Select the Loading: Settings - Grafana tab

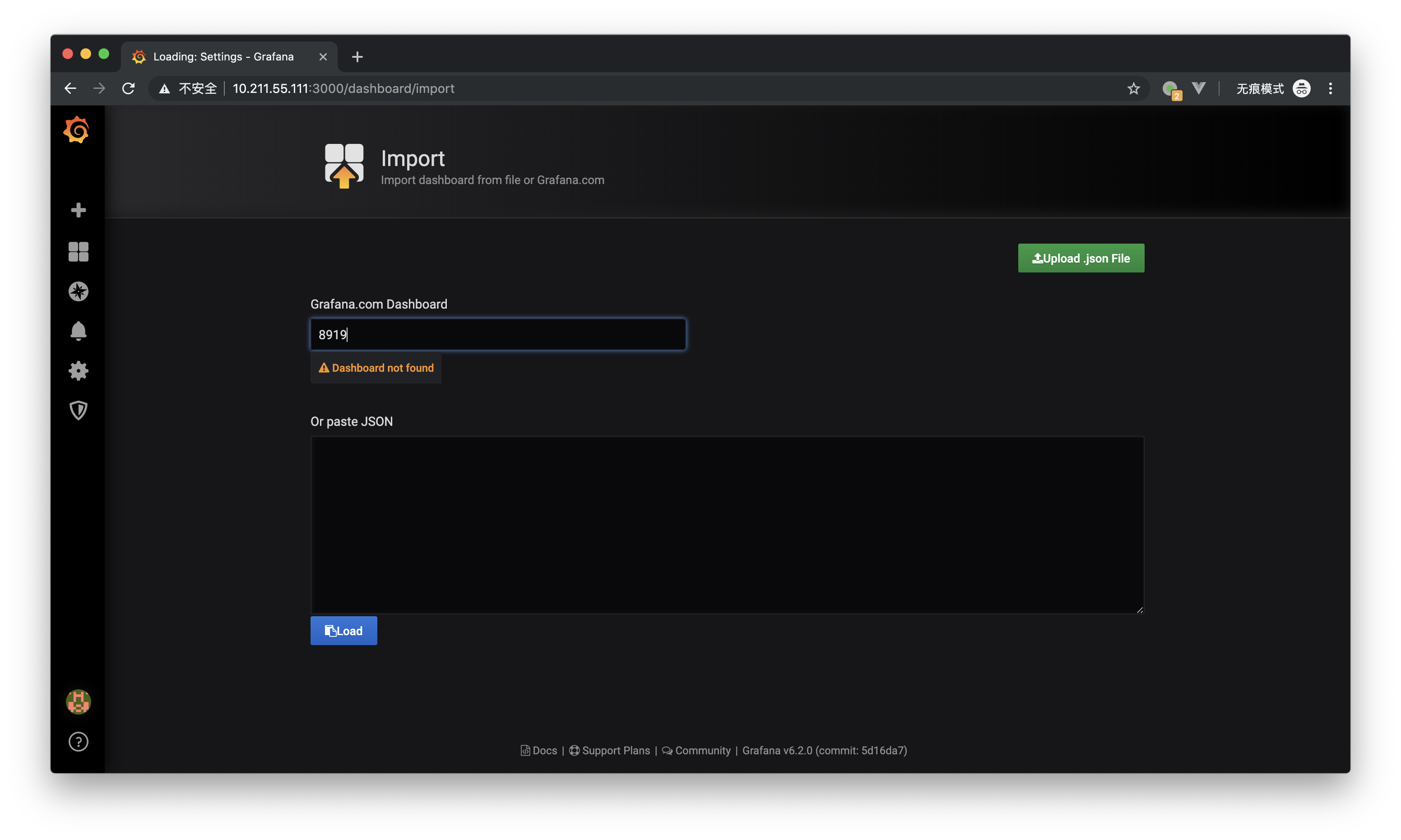[x=229, y=56]
